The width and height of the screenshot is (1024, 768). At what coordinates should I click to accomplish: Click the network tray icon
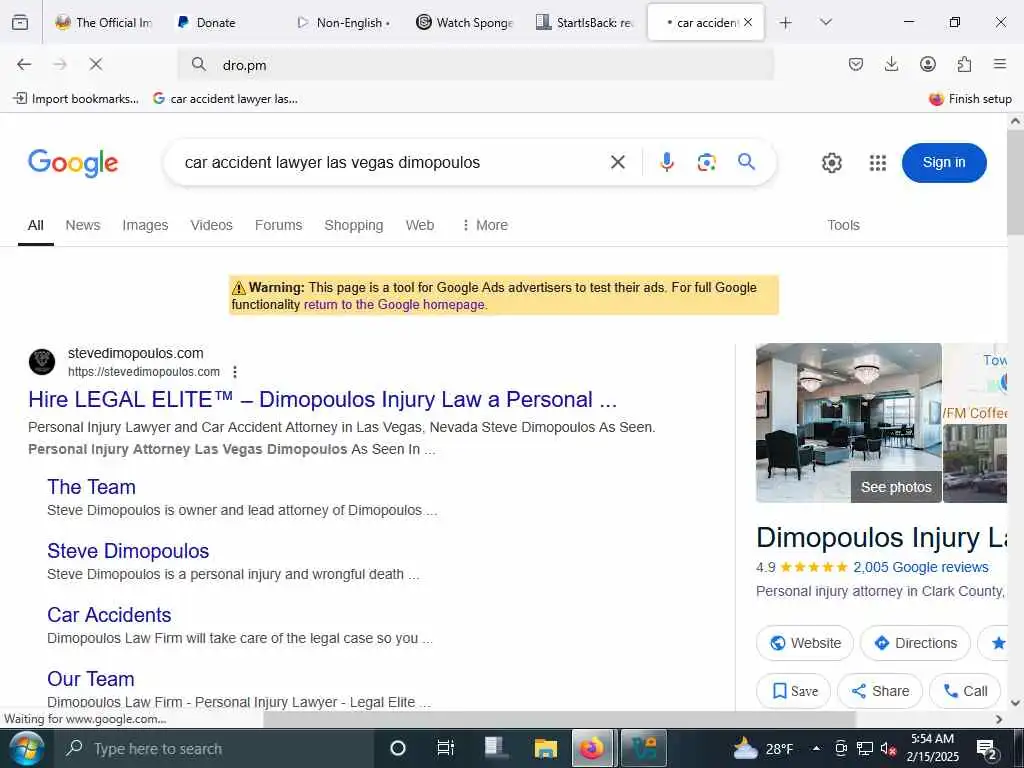tap(865, 749)
